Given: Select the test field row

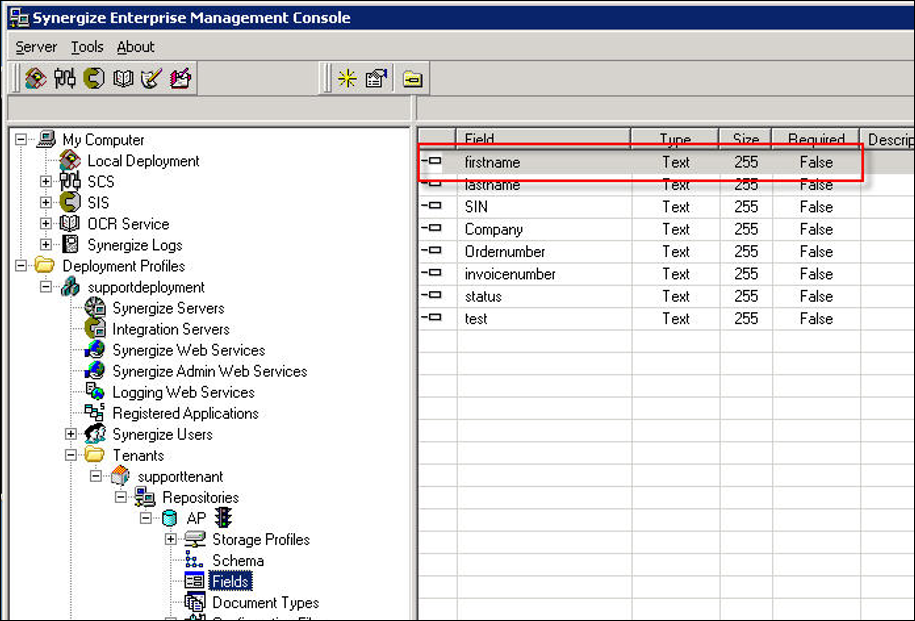Looking at the screenshot, I should pyautogui.click(x=666, y=319).
